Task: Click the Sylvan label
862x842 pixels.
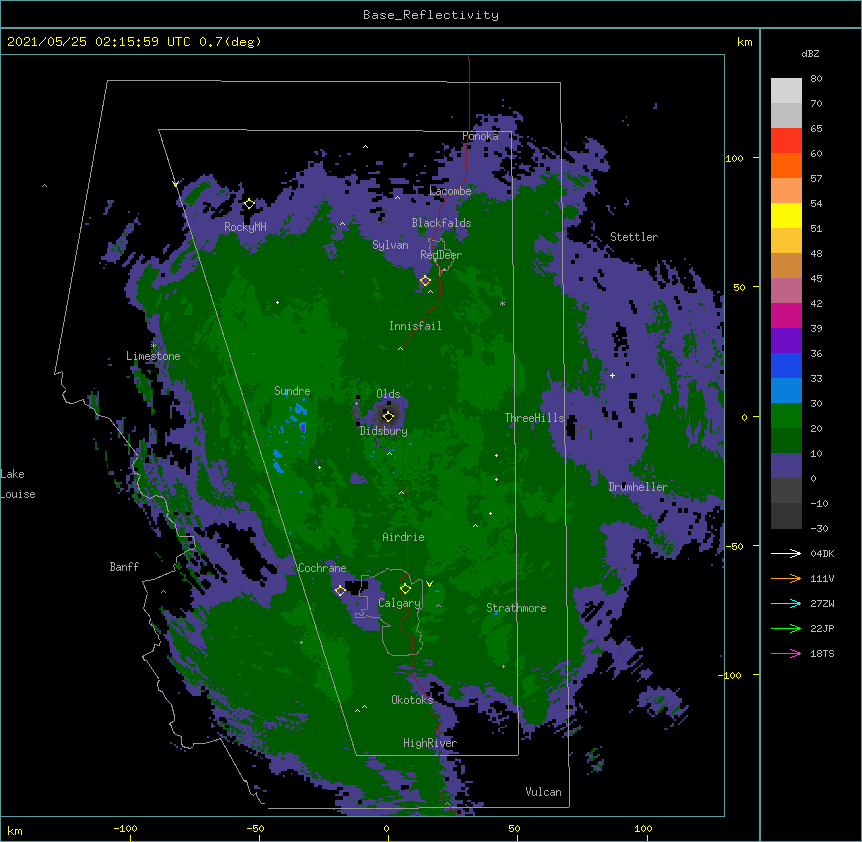Action: click(x=390, y=245)
